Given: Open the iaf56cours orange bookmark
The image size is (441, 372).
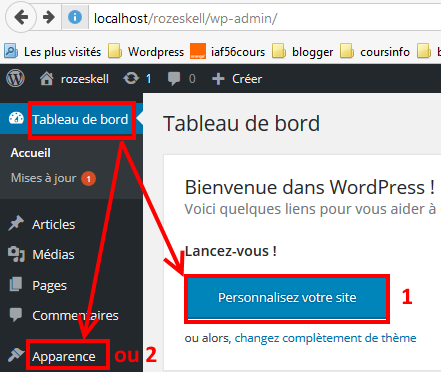Looking at the screenshot, I should click(228, 52).
